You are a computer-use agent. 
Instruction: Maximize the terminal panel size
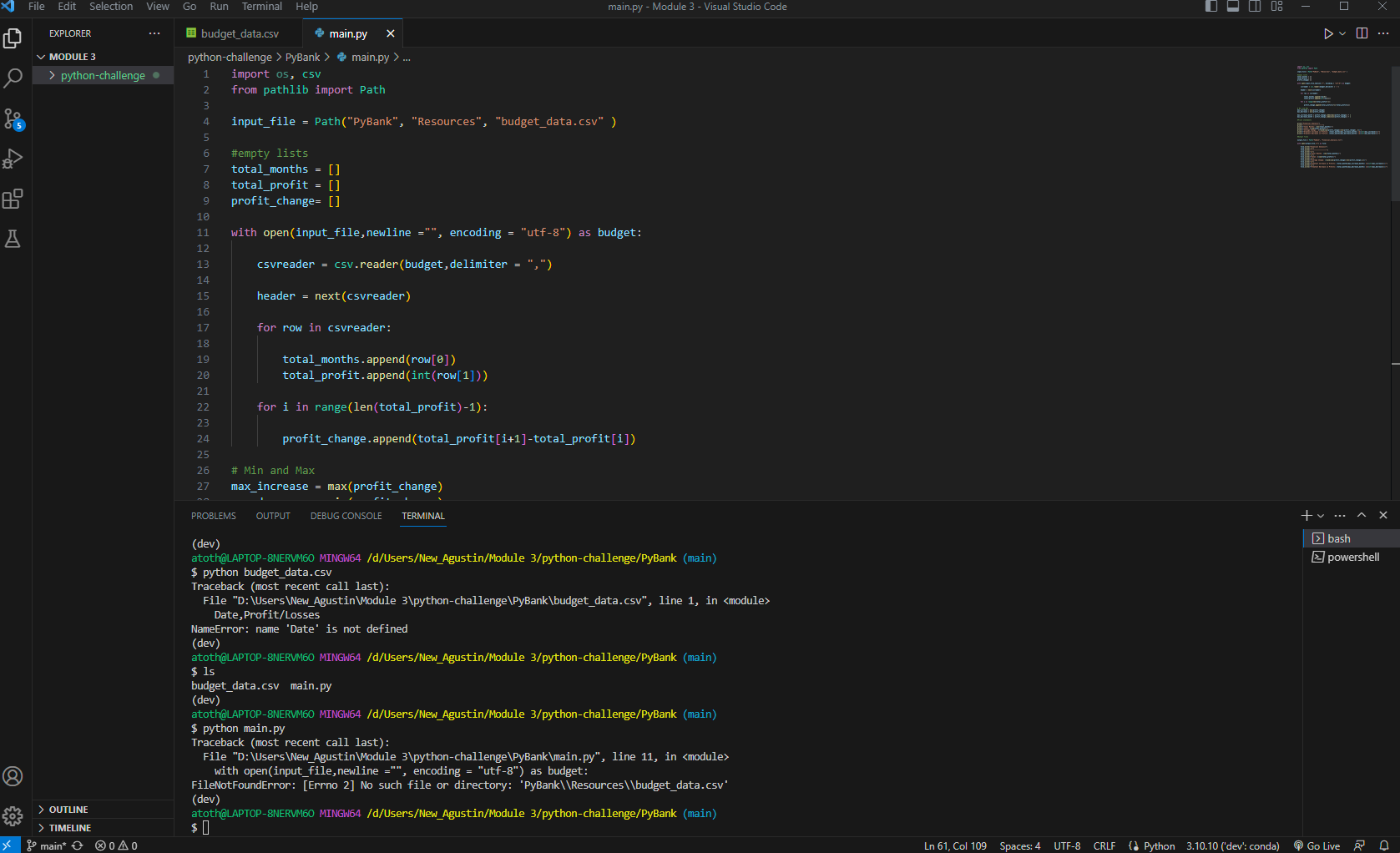tap(1362, 516)
